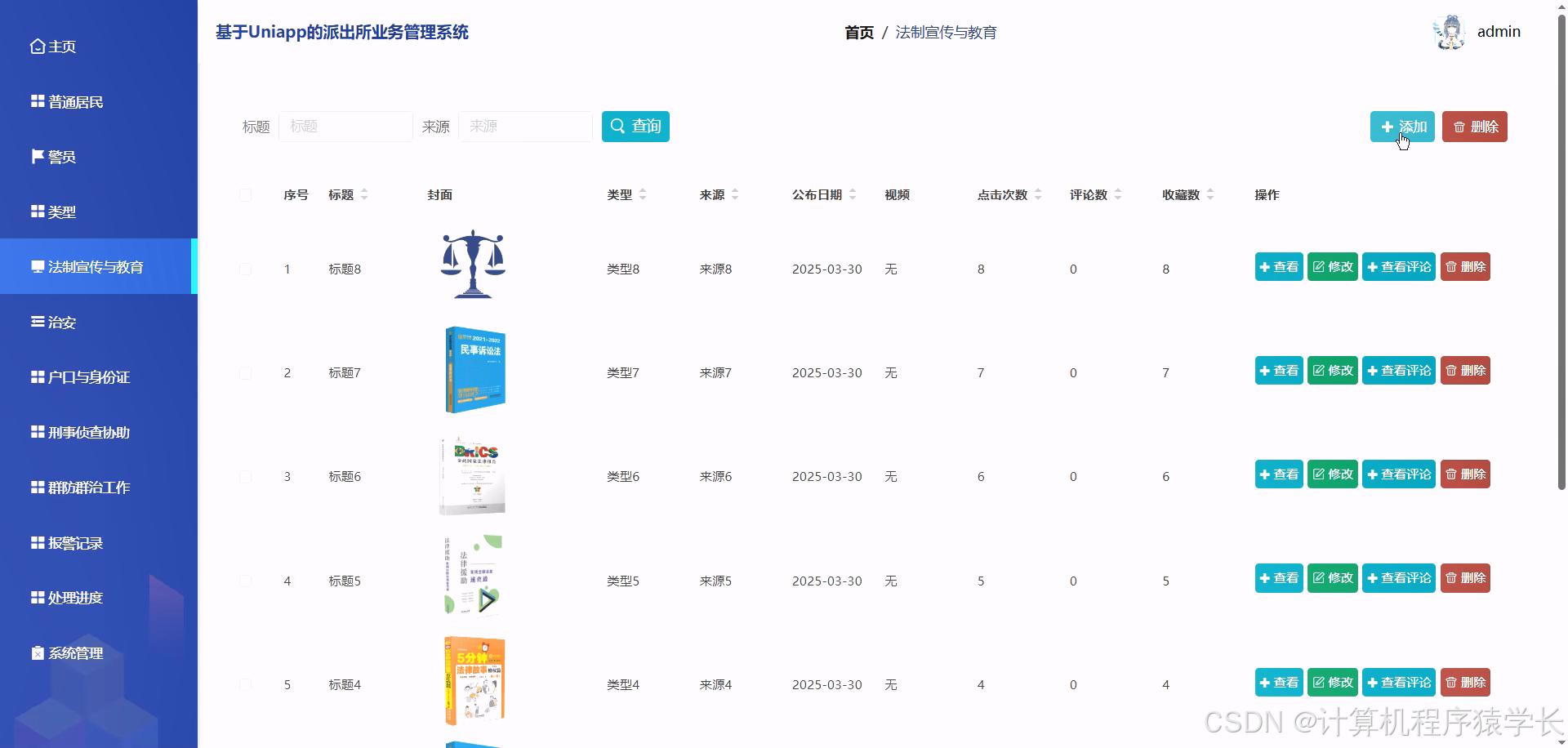Click the magnifier icon on 查询 button
The height and width of the screenshot is (748, 1568).
617,126
